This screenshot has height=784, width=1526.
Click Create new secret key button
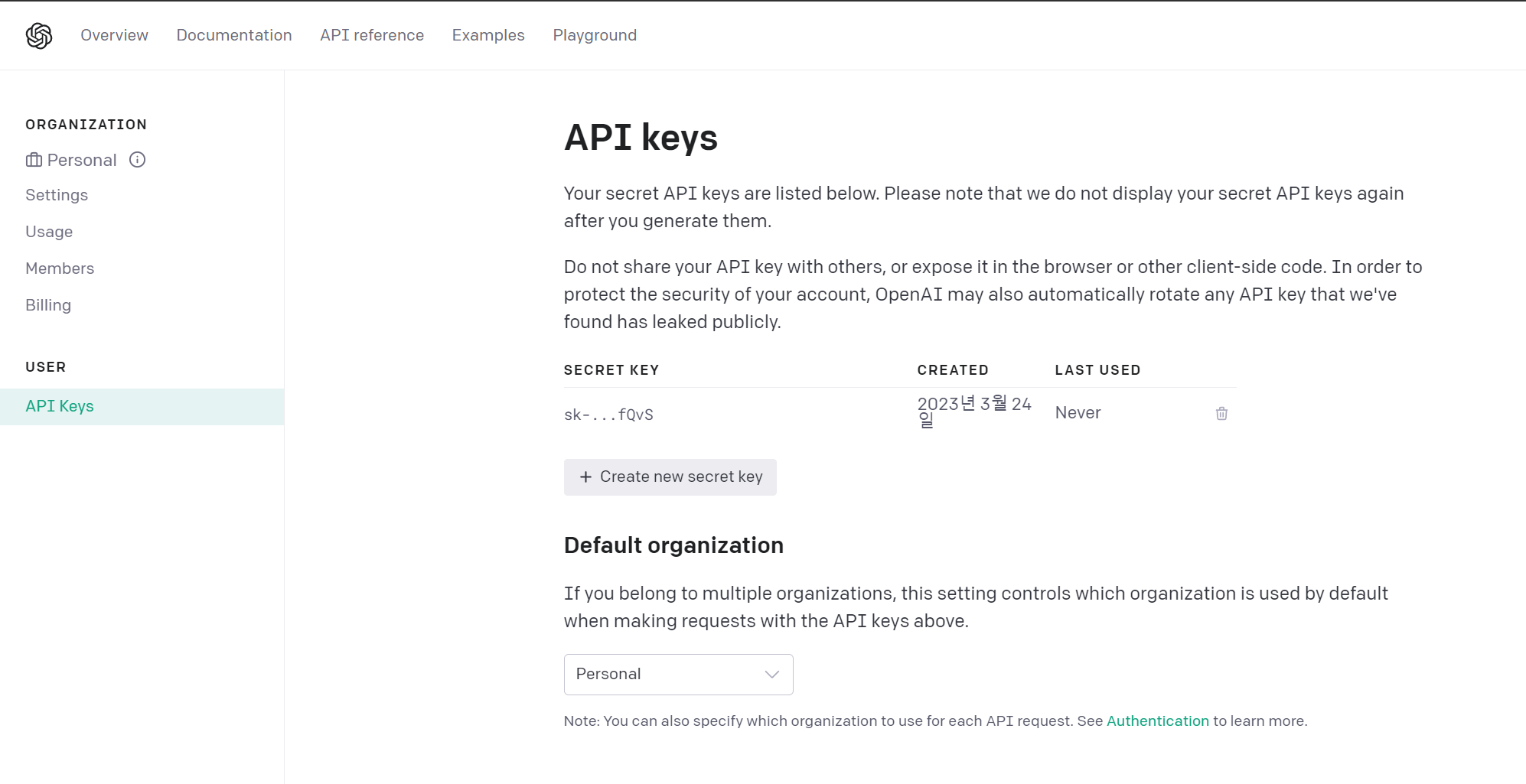pos(670,477)
